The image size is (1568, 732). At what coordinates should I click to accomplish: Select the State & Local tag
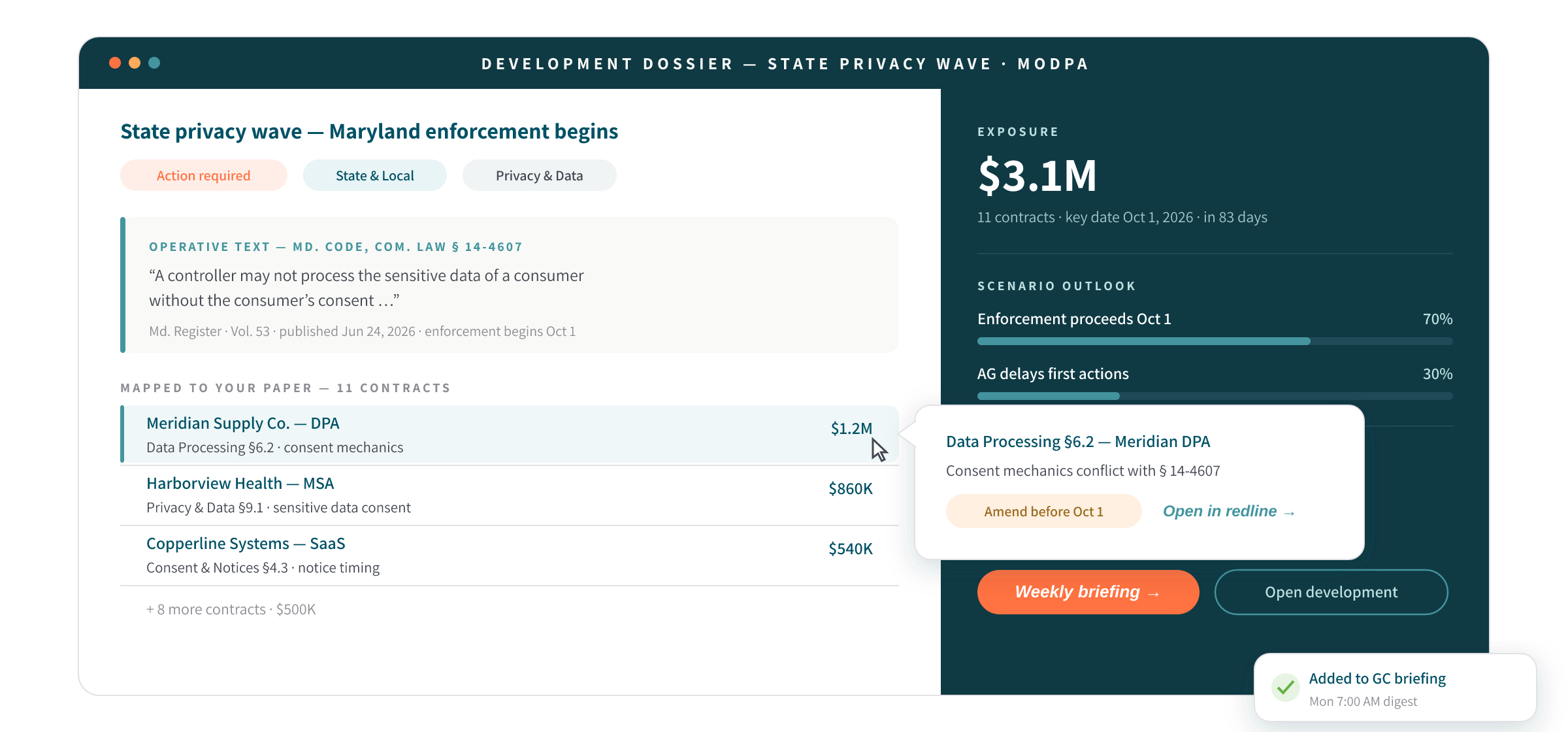click(375, 175)
